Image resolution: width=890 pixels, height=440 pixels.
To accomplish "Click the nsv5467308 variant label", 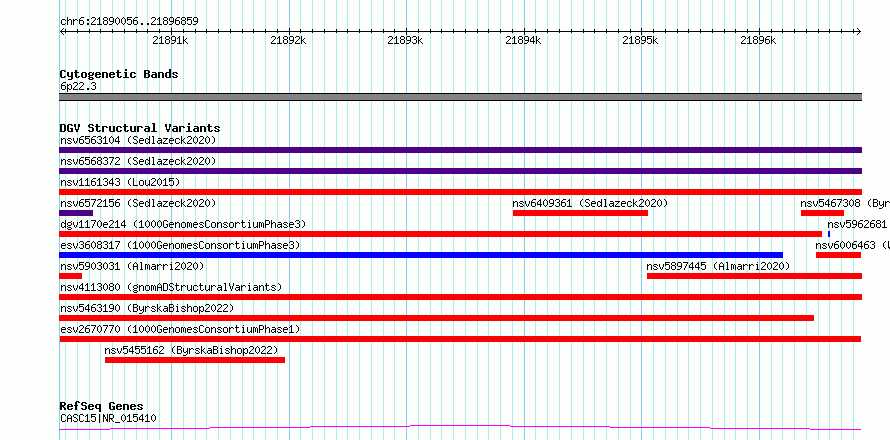I will [x=845, y=203].
